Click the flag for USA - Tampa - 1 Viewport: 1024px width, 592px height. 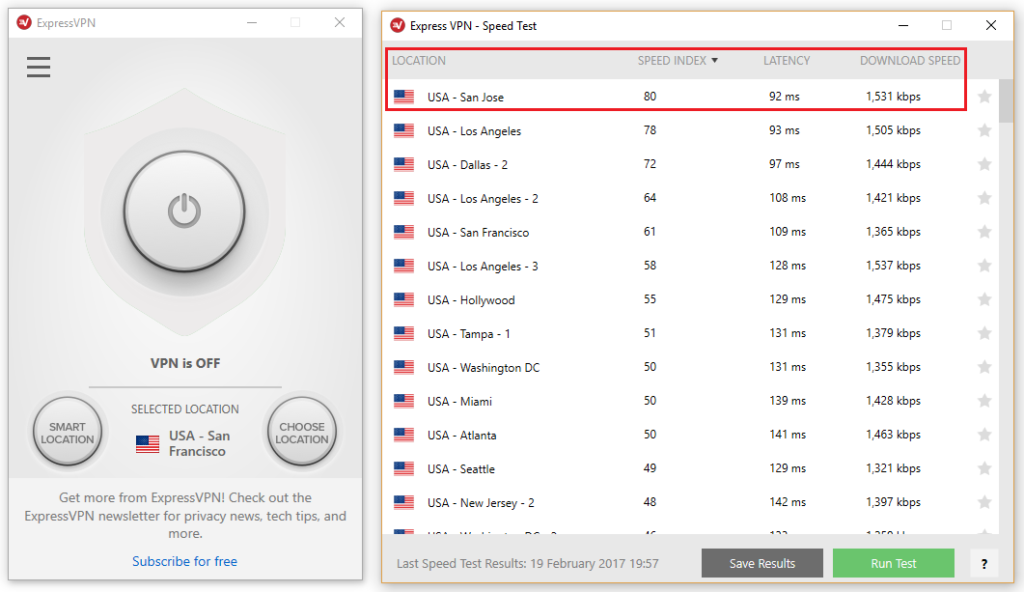[404, 333]
